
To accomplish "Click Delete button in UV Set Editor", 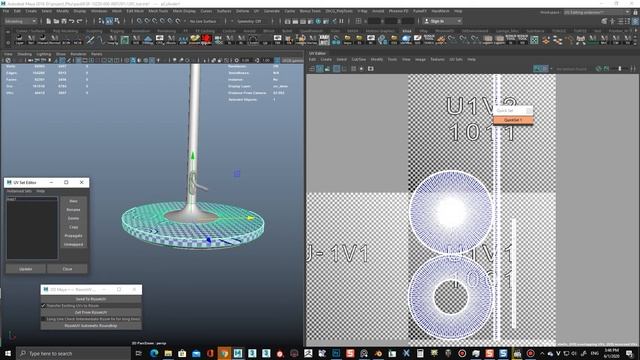I will (x=73, y=218).
